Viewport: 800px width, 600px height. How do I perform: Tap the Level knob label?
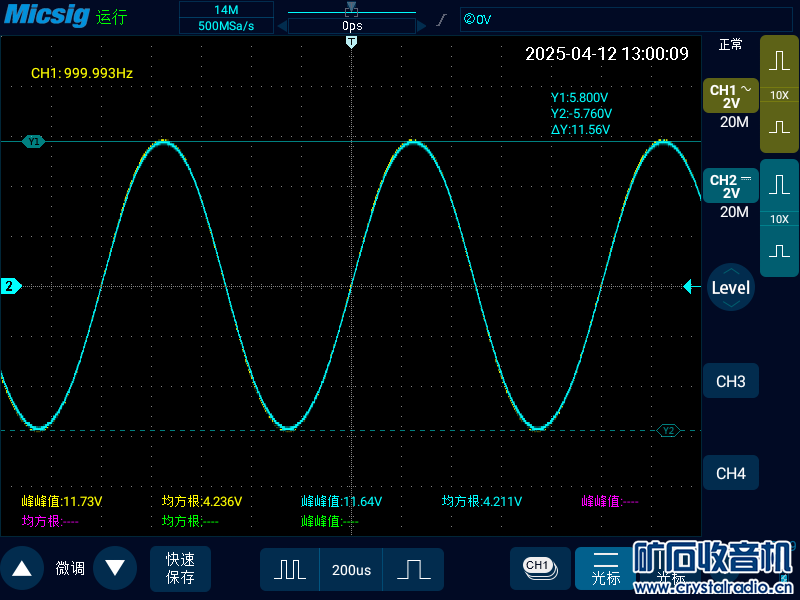coord(731,288)
